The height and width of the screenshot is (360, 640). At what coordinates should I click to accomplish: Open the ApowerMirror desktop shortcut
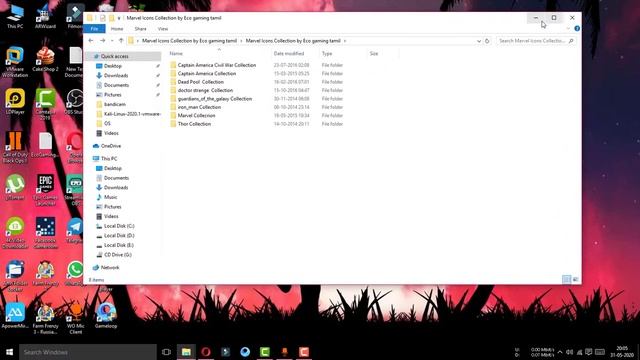15,316
